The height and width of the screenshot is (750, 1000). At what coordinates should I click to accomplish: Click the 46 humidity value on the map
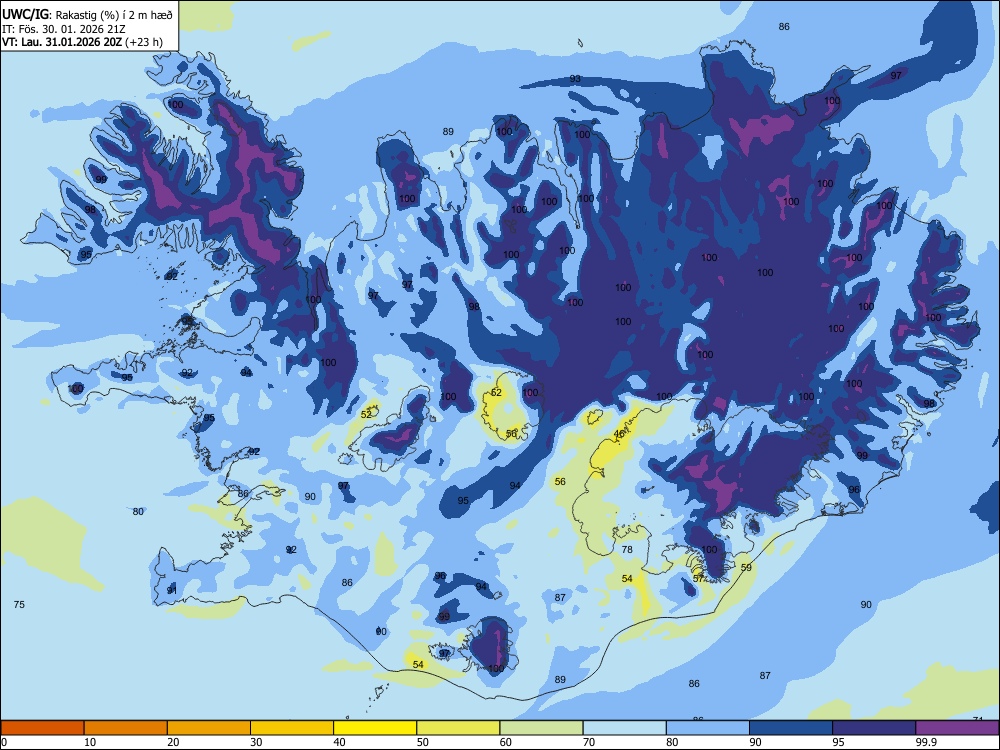point(619,434)
